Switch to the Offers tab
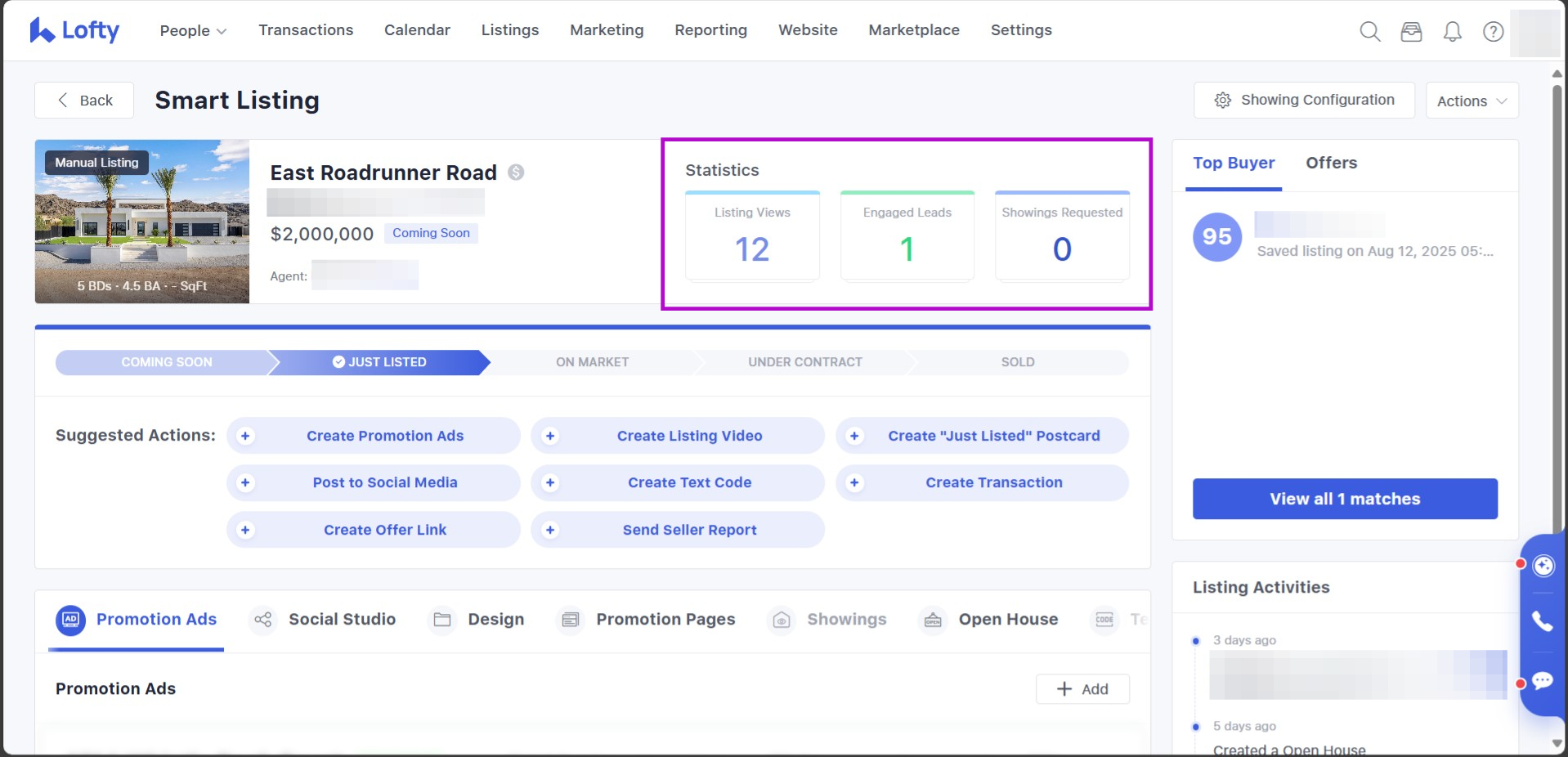The width and height of the screenshot is (1568, 757). coord(1331,163)
